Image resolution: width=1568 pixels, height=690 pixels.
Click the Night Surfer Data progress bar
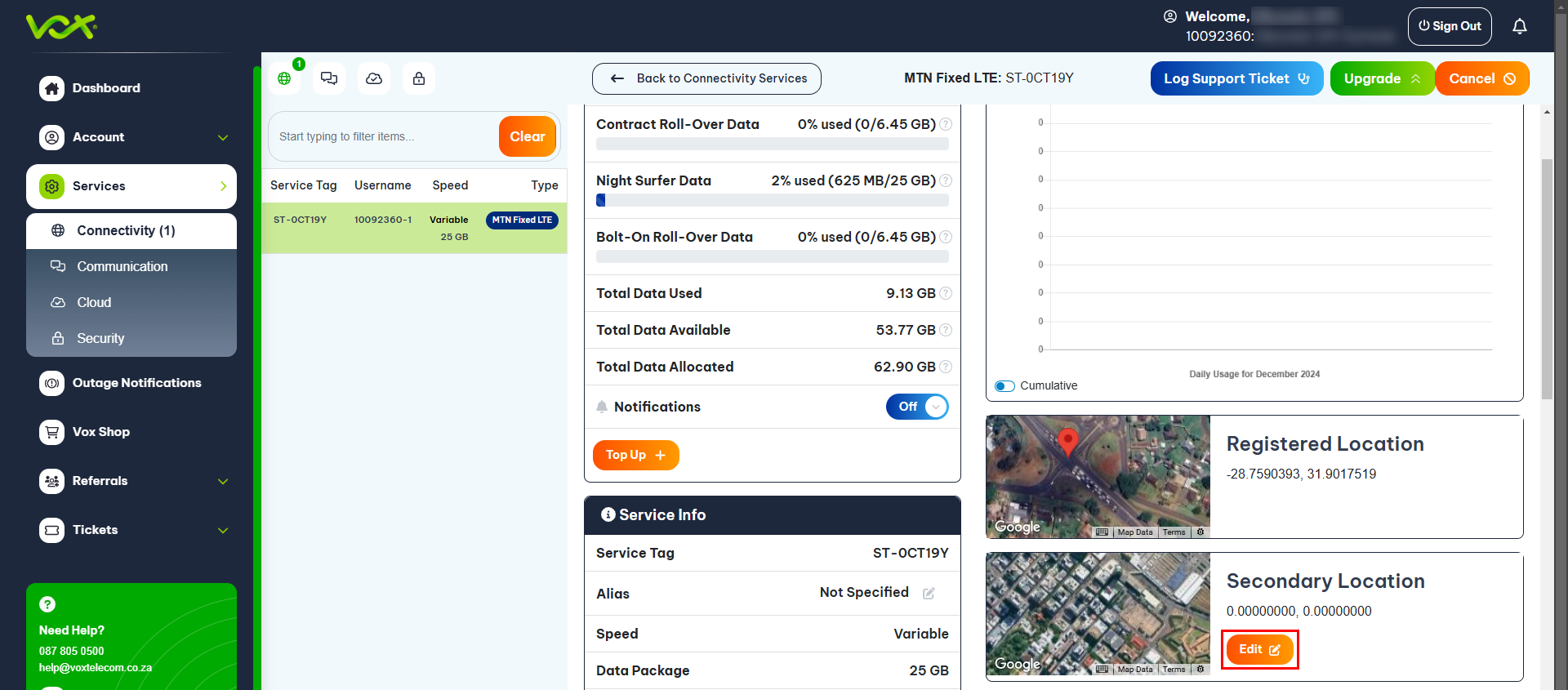pos(772,200)
